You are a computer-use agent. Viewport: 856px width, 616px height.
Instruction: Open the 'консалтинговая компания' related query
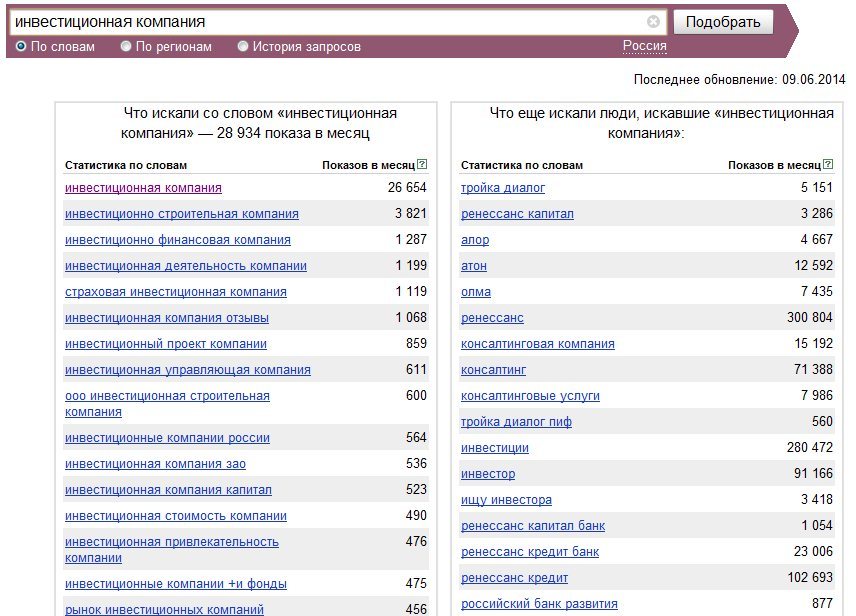pos(538,344)
